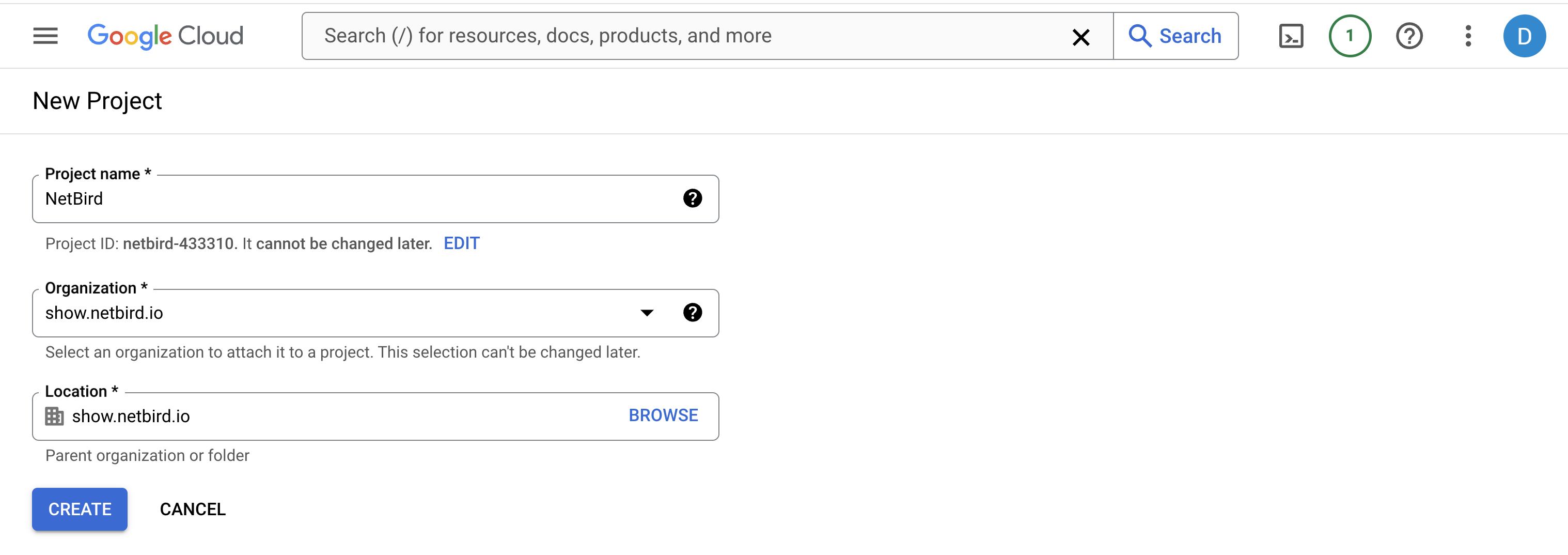The height and width of the screenshot is (555, 1568).
Task: Open Project name help tooltip icon
Action: [693, 198]
